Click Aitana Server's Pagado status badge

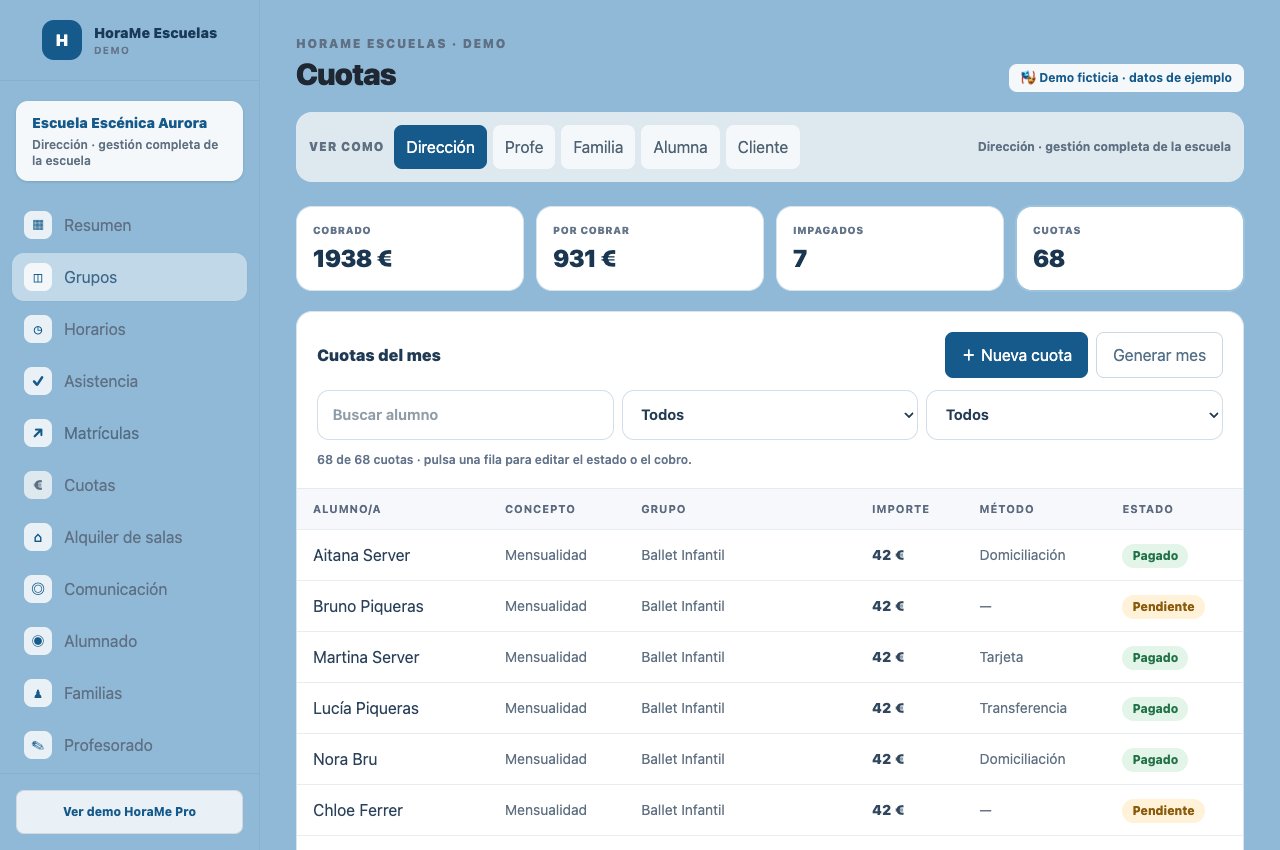[1155, 555]
